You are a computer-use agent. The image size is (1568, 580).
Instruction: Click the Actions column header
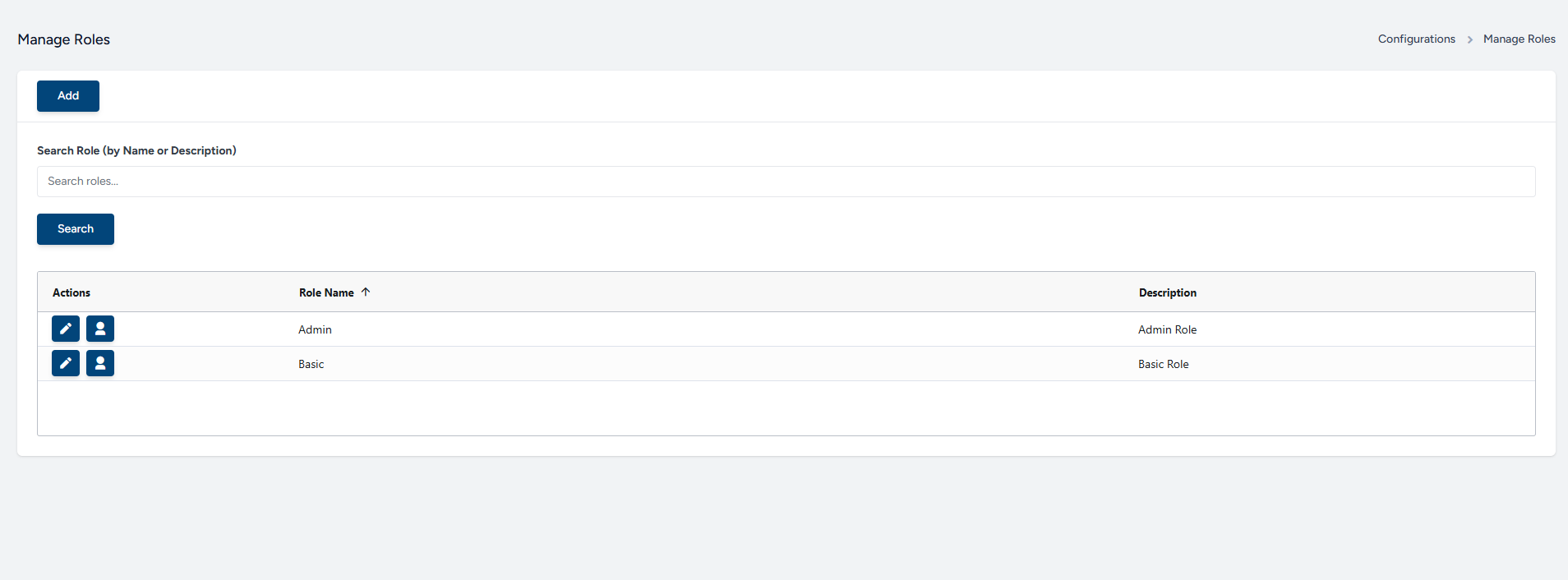pos(71,292)
